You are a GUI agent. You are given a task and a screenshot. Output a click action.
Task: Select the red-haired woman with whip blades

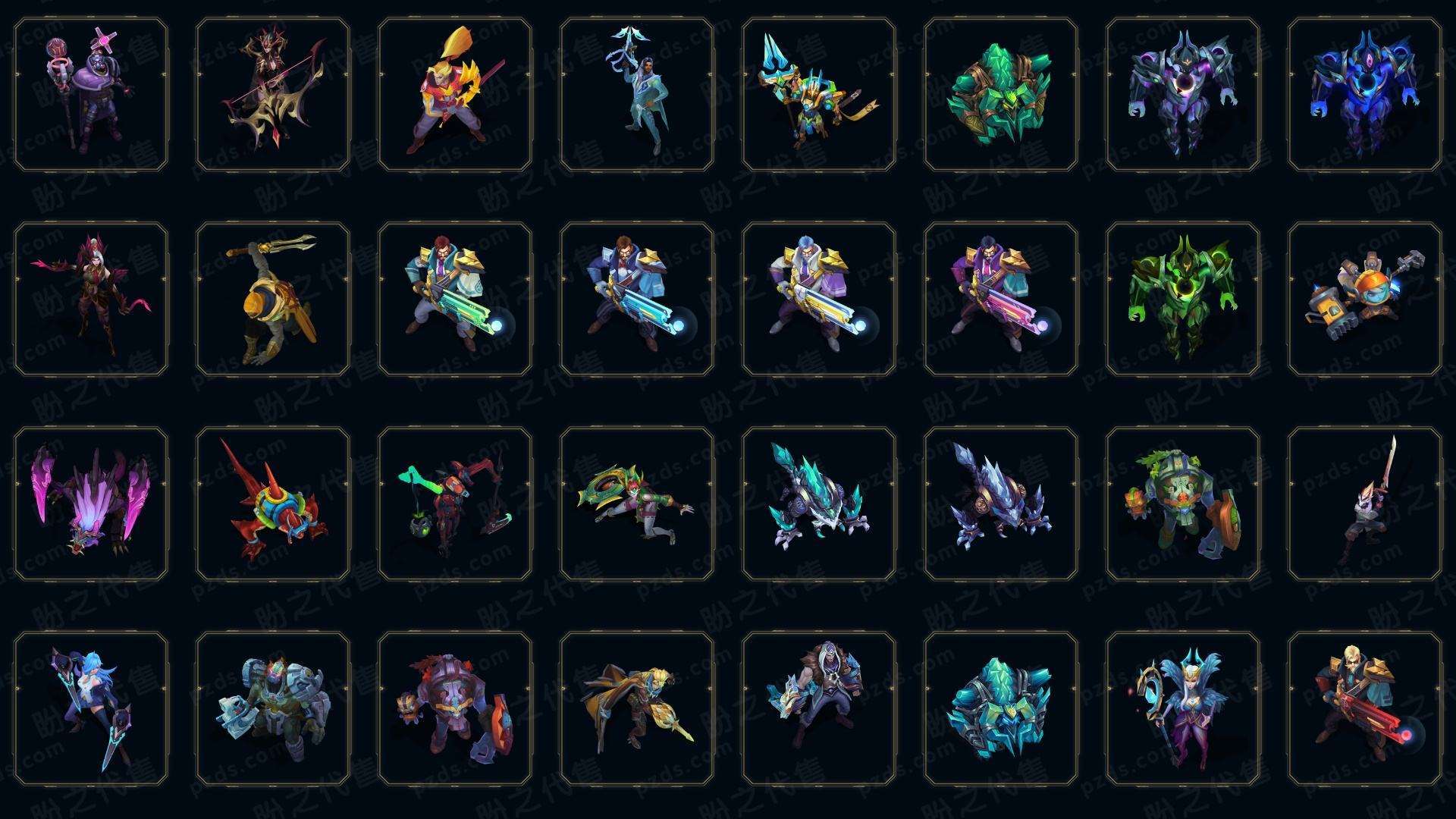(91, 299)
